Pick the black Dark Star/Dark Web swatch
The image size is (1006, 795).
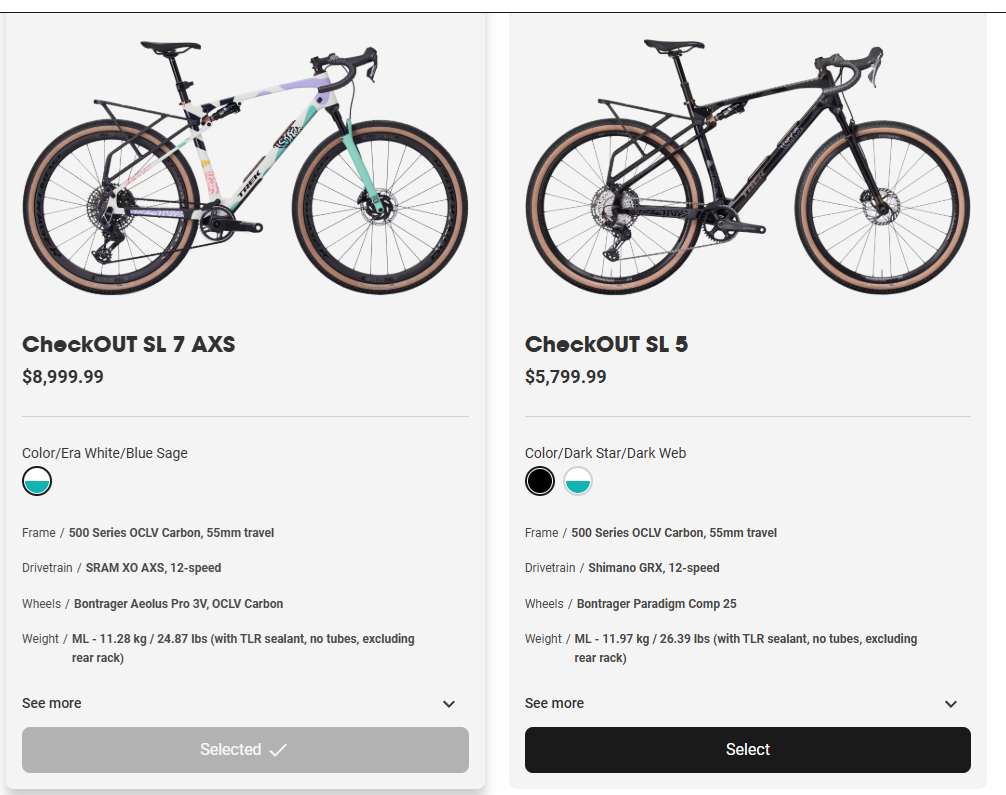coord(540,481)
